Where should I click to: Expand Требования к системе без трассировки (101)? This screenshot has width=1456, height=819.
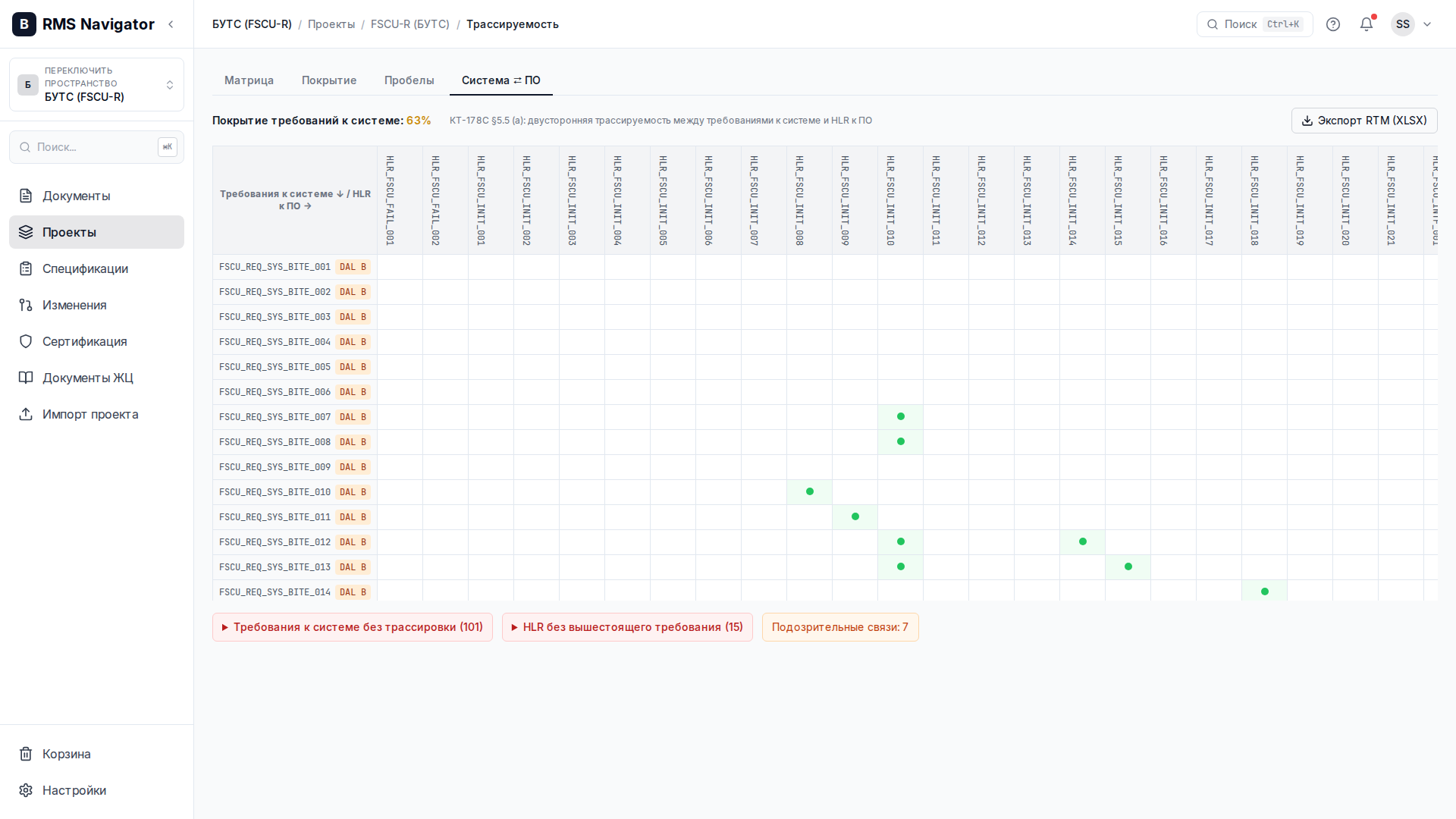pos(353,627)
